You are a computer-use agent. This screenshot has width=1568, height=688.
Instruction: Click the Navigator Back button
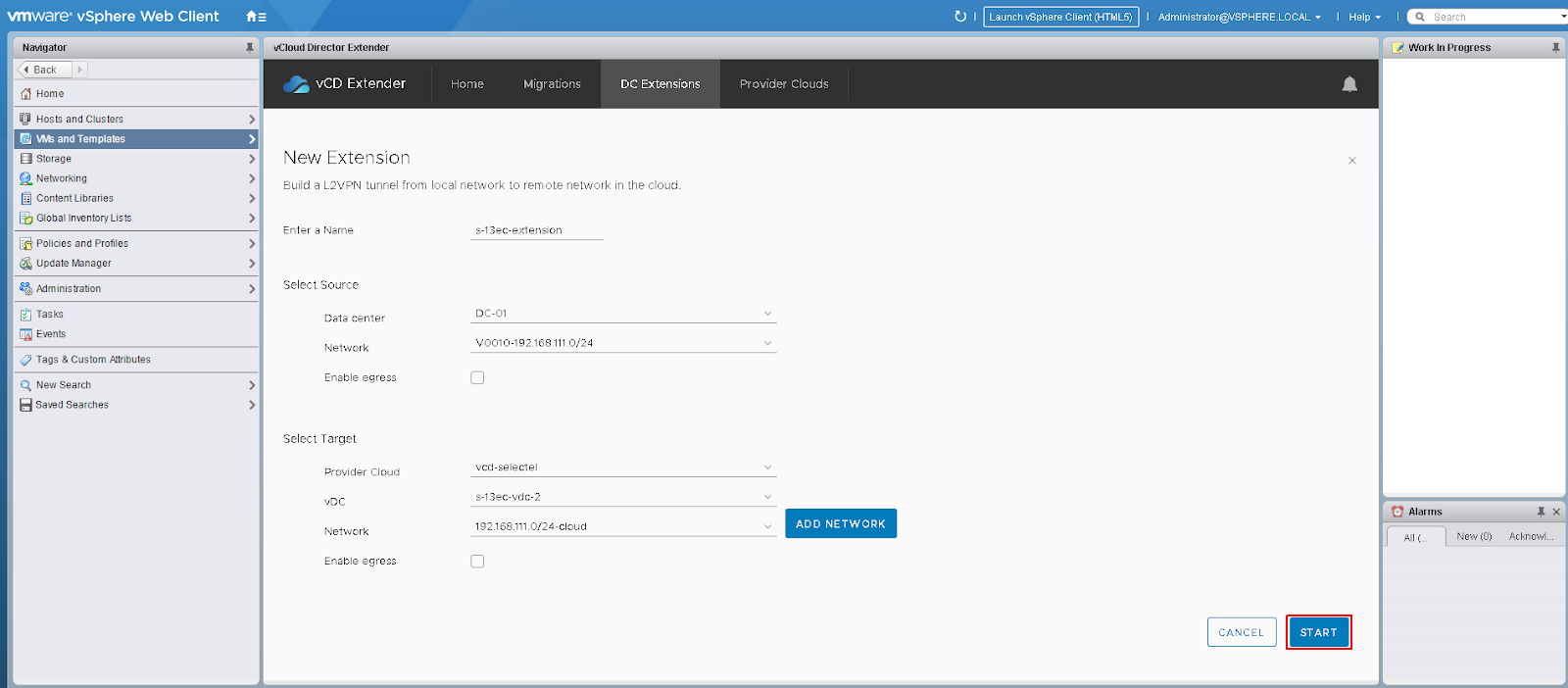44,70
